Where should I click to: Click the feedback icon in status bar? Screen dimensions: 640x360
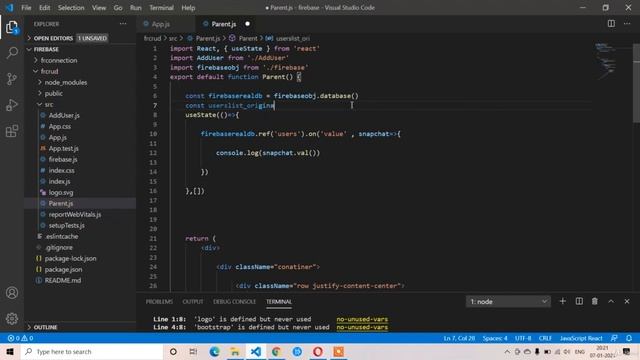(614, 338)
